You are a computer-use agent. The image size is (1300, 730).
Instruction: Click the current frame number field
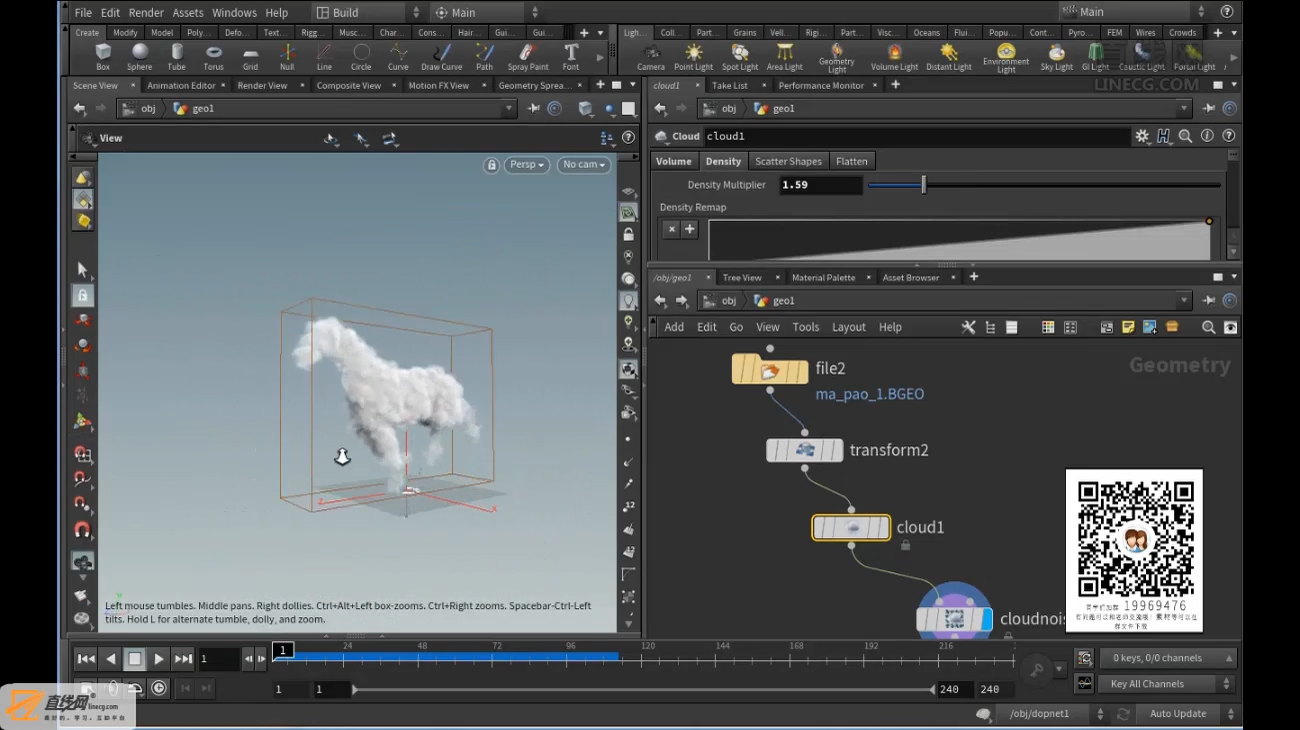218,659
